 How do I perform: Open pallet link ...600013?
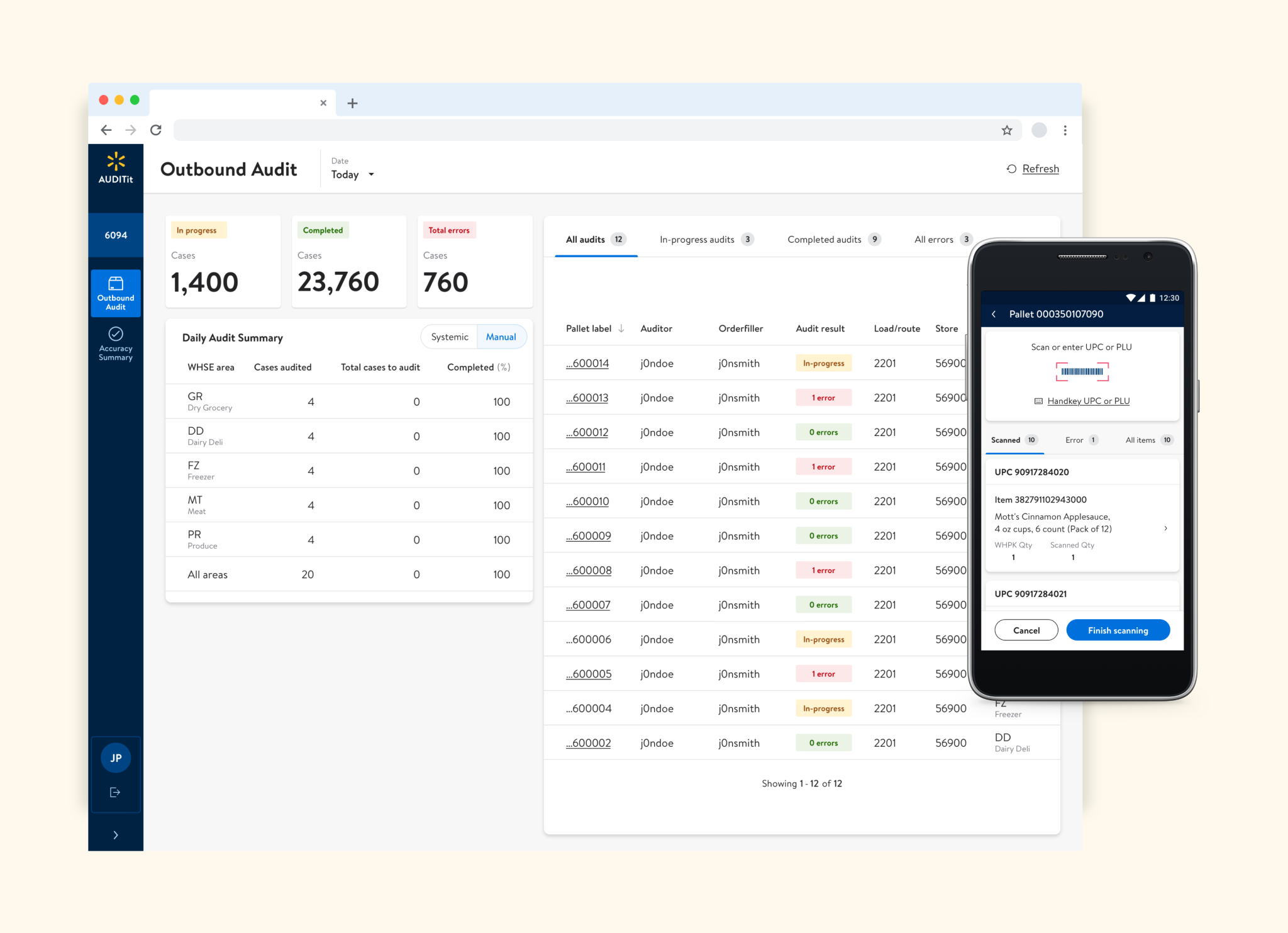pyautogui.click(x=587, y=398)
